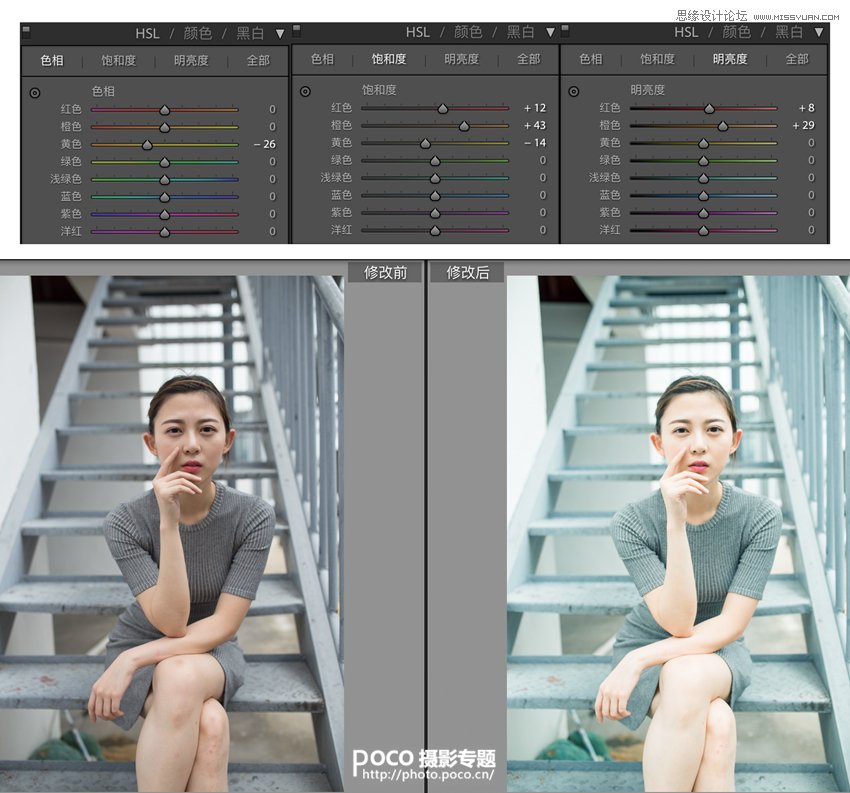Click the +8 value of 红色 luminance

pyautogui.click(x=807, y=108)
